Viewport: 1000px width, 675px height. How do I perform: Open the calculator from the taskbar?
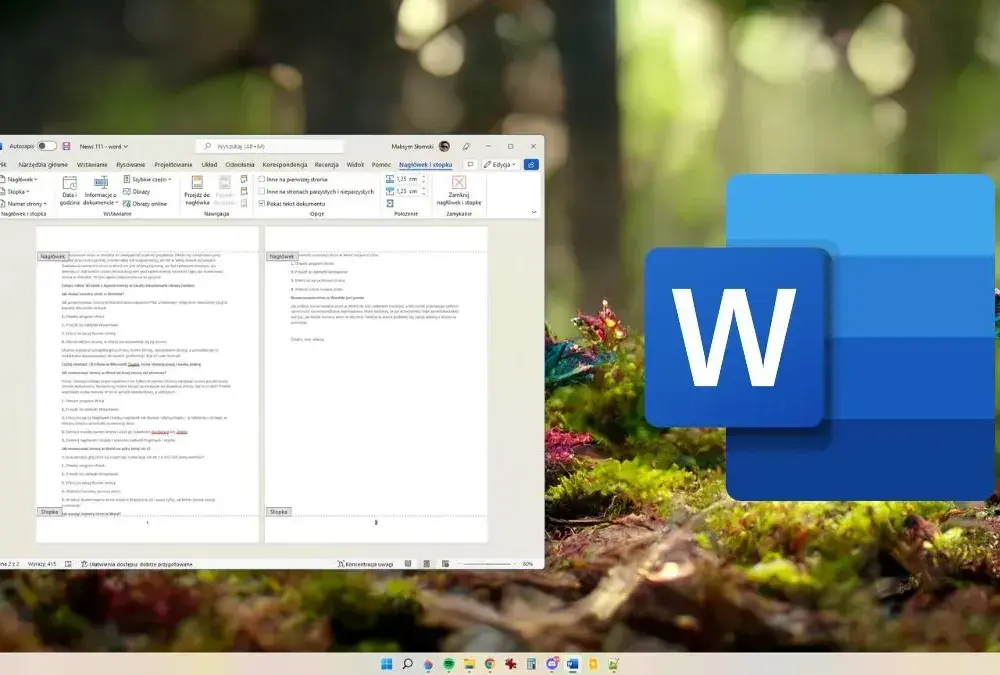(x=531, y=664)
